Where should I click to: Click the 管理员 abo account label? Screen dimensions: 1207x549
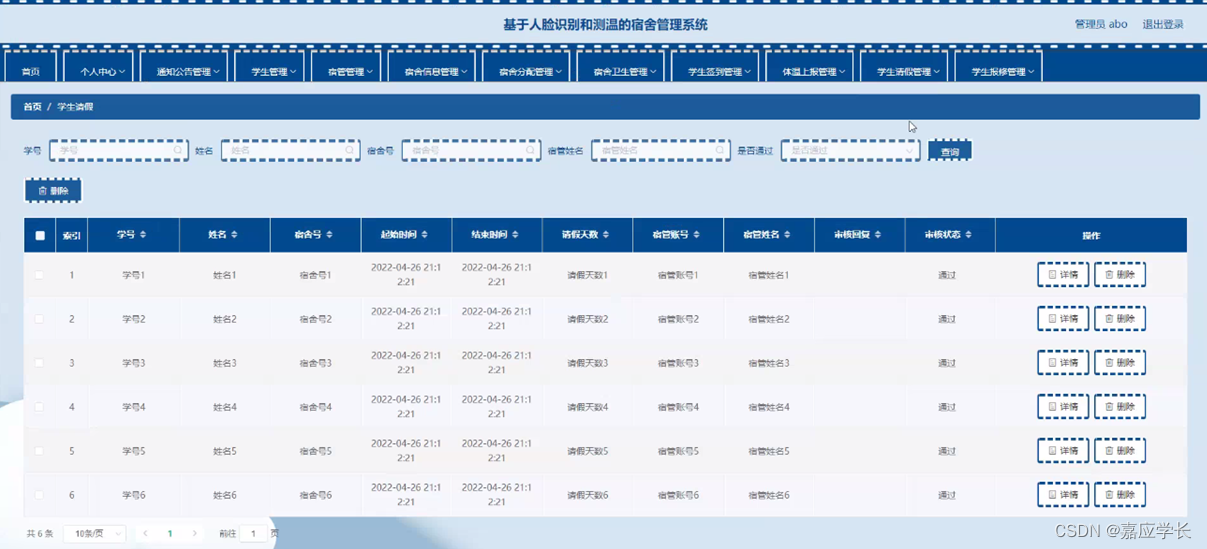1101,24
